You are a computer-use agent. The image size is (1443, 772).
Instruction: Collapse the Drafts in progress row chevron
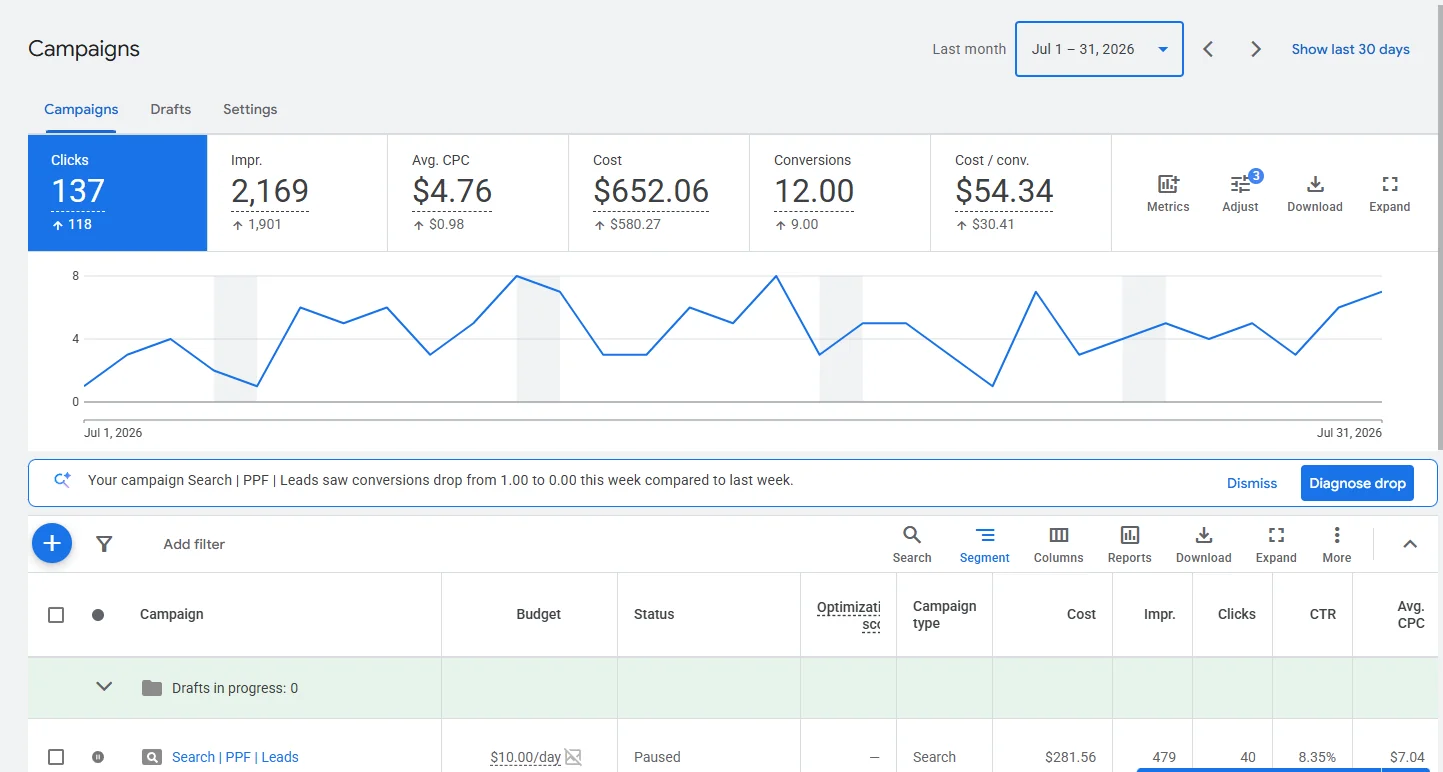point(104,687)
